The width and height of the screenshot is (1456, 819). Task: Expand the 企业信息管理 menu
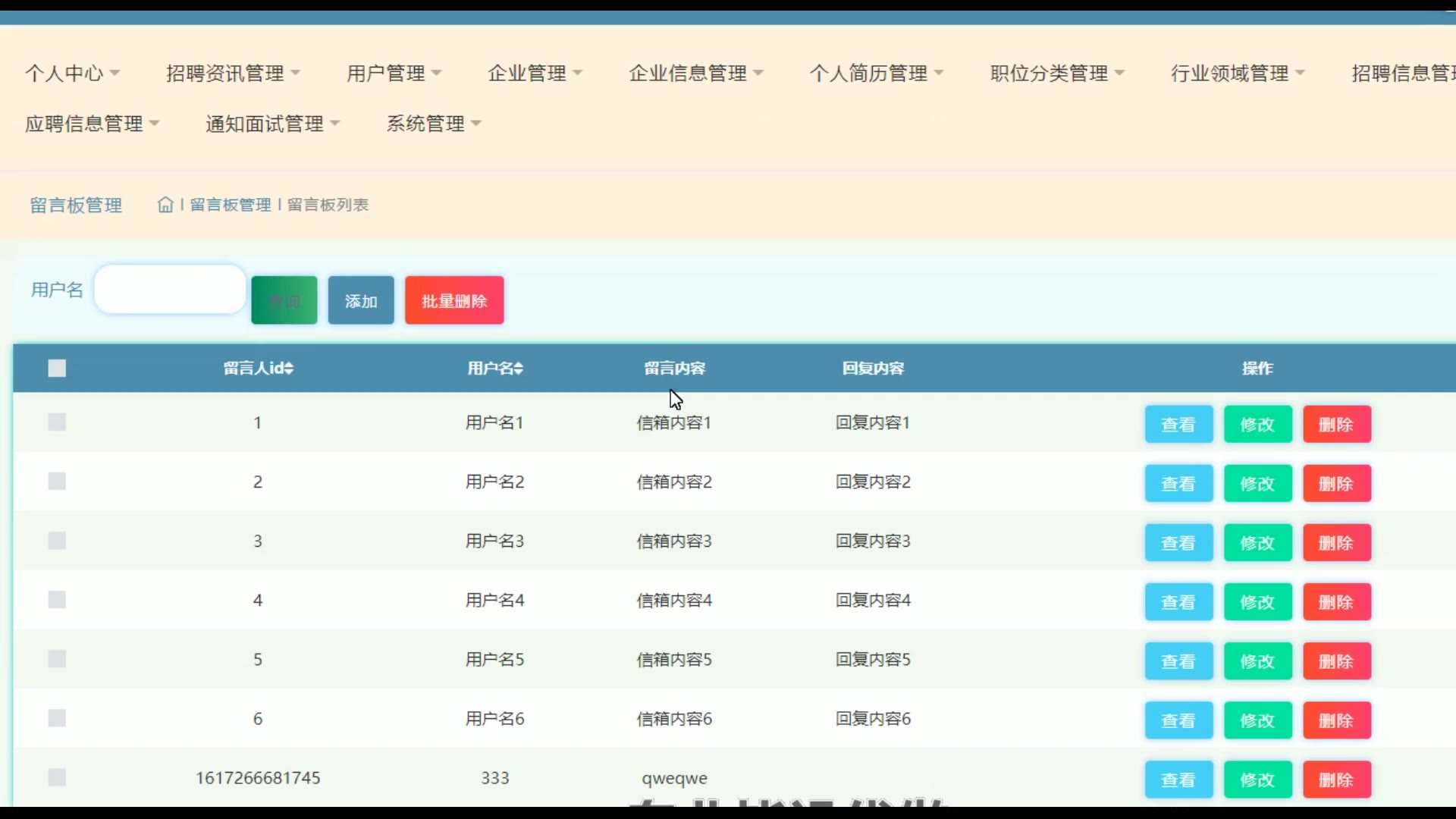tap(695, 74)
